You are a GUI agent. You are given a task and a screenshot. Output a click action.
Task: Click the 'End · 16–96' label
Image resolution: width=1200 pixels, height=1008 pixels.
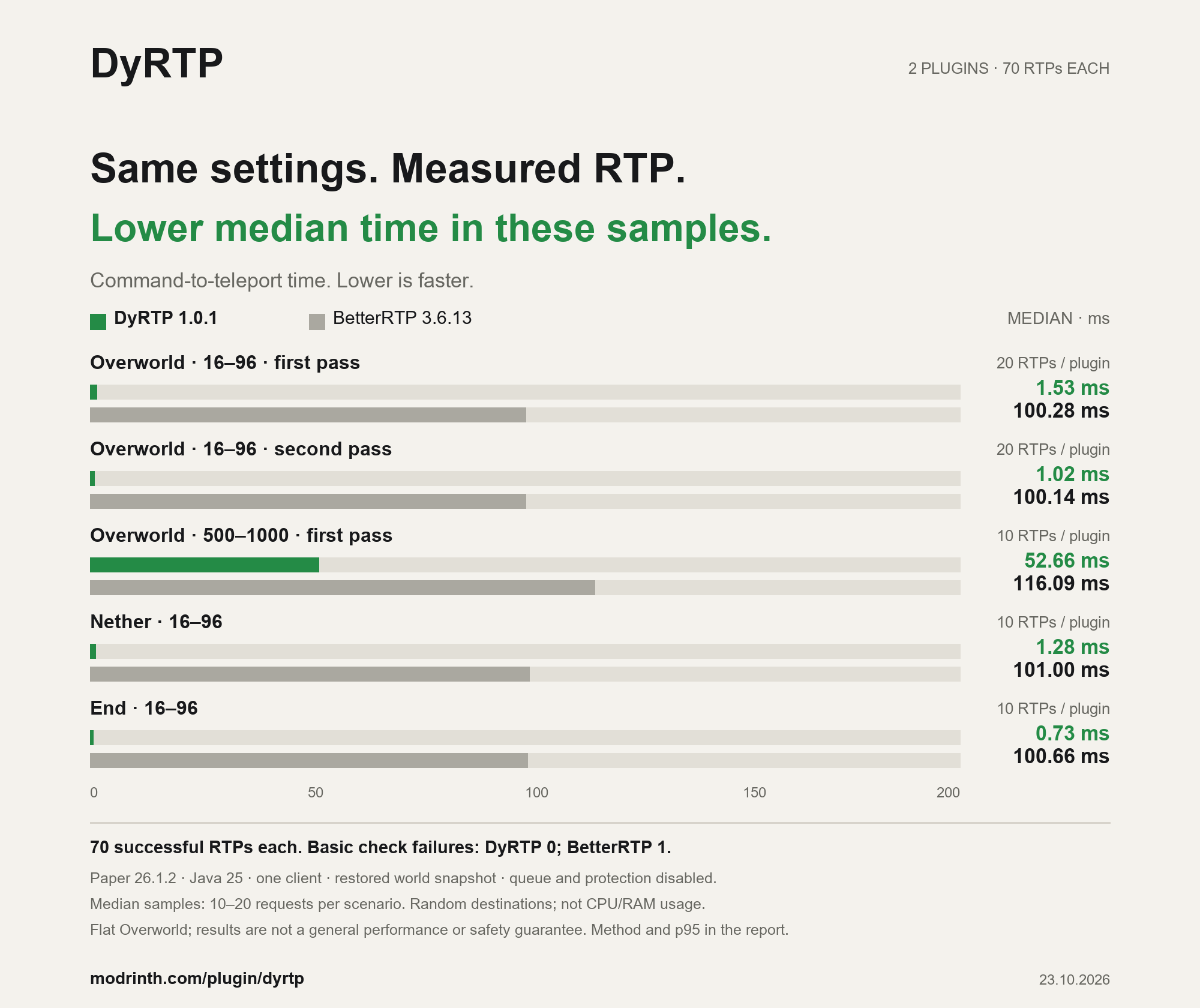coord(144,708)
